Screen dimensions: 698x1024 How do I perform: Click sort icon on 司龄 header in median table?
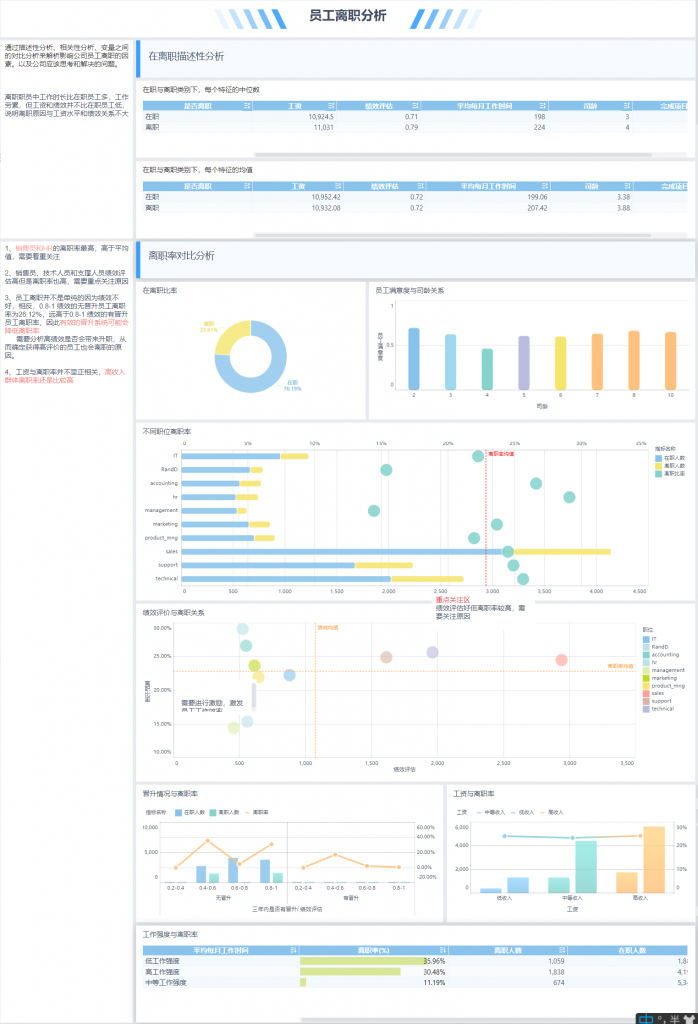[627, 106]
